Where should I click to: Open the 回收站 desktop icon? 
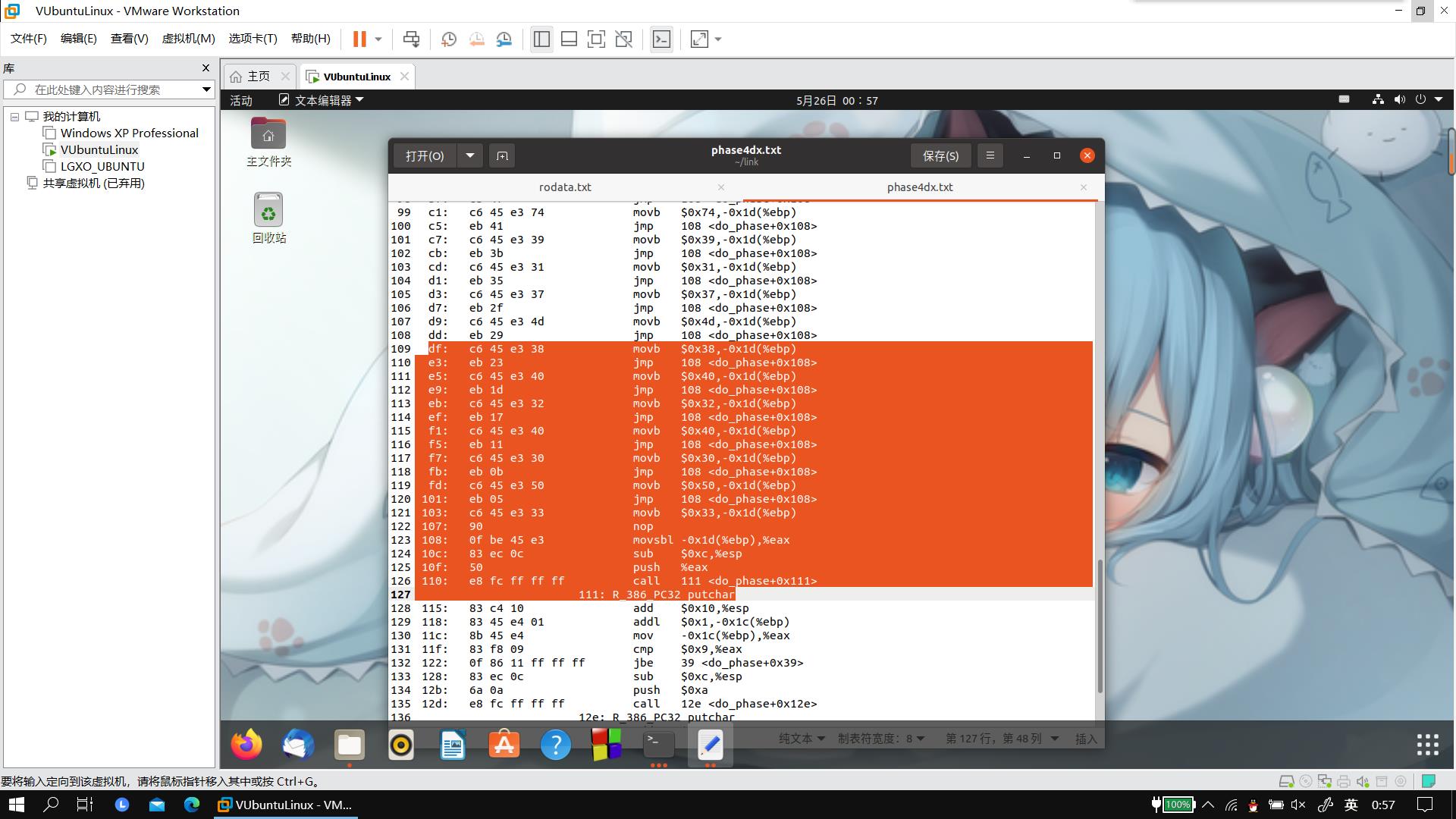tap(268, 218)
